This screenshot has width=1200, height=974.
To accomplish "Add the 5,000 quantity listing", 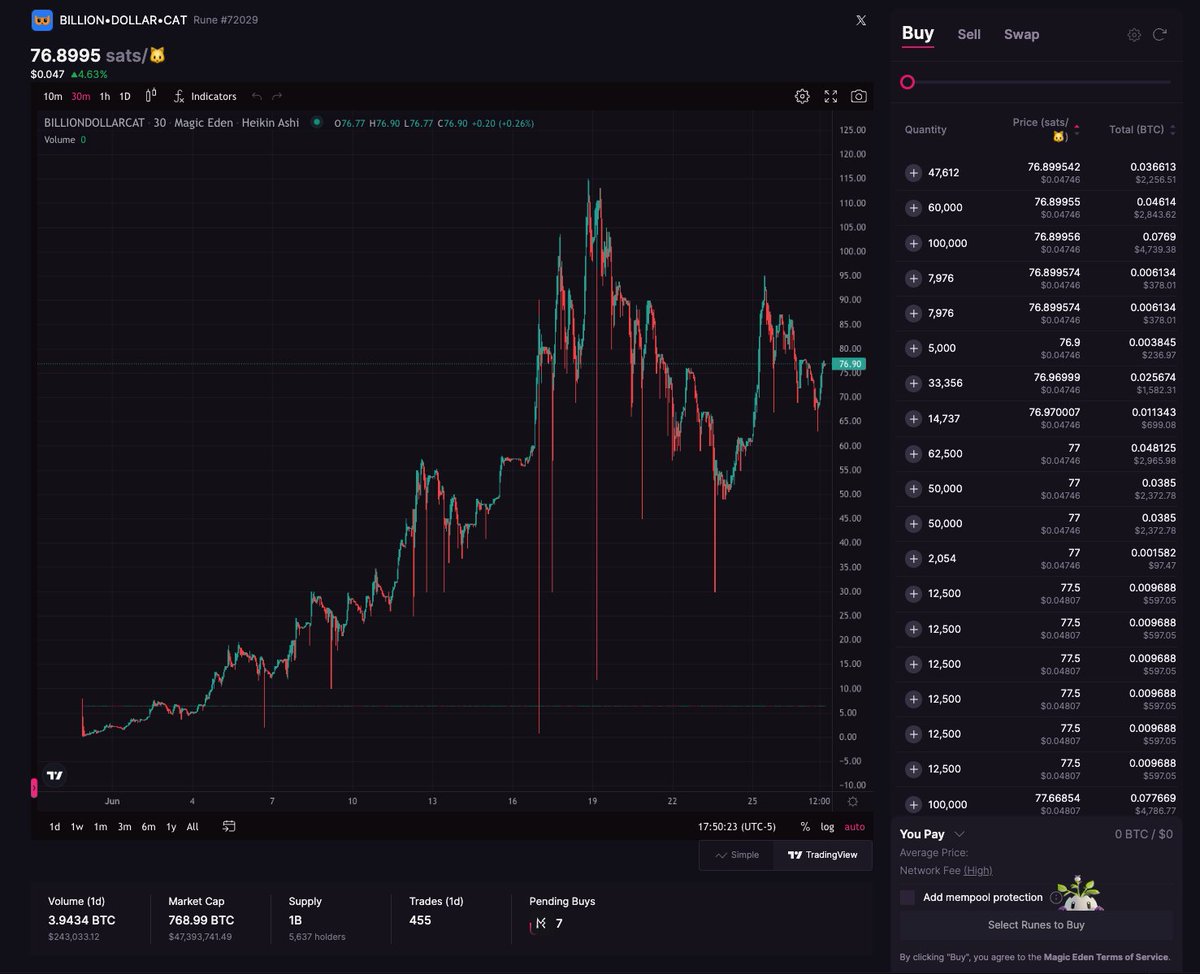I will click(x=913, y=348).
